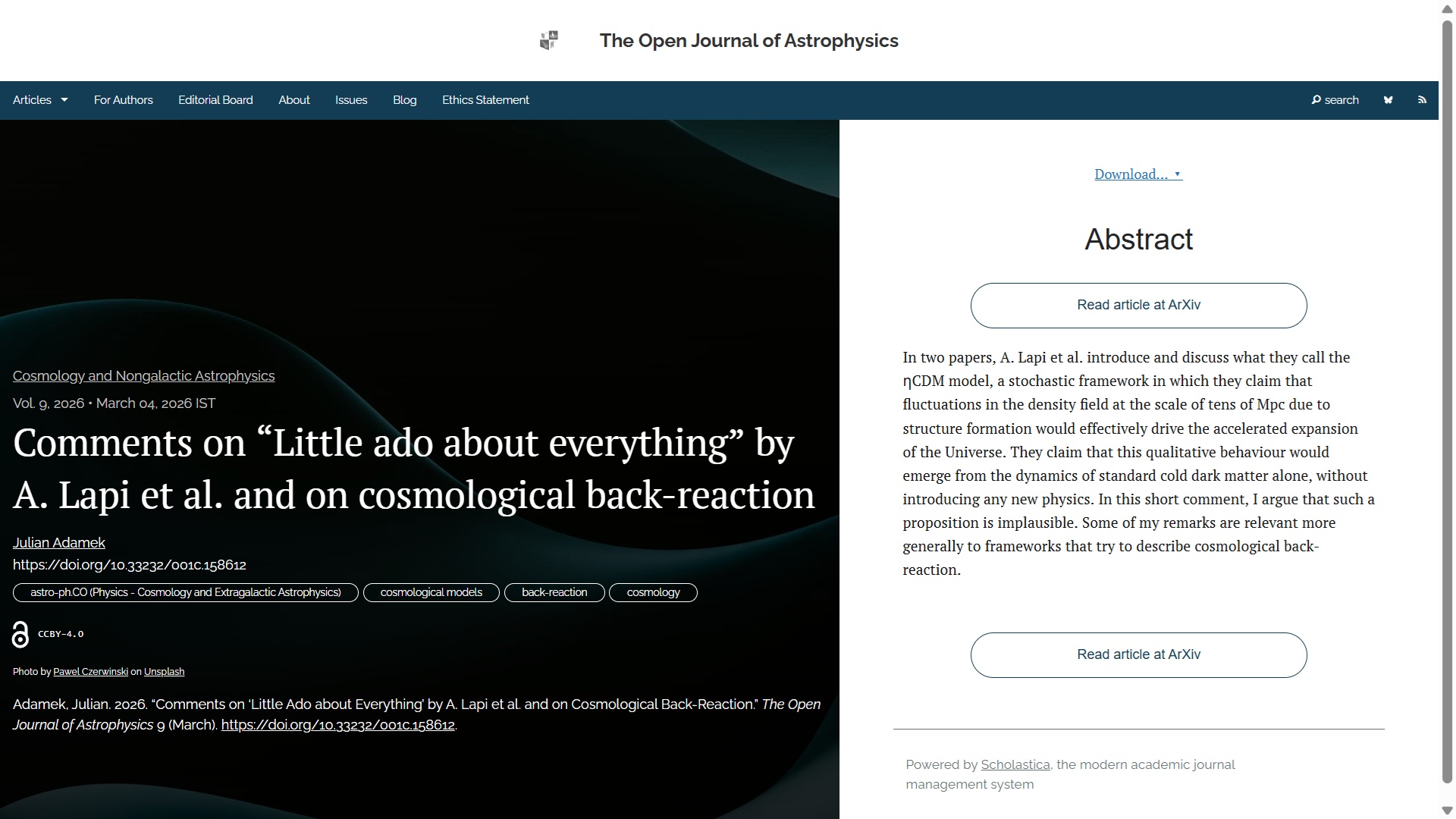
Task: Open the Scholastica footer link
Action: tap(1015, 764)
